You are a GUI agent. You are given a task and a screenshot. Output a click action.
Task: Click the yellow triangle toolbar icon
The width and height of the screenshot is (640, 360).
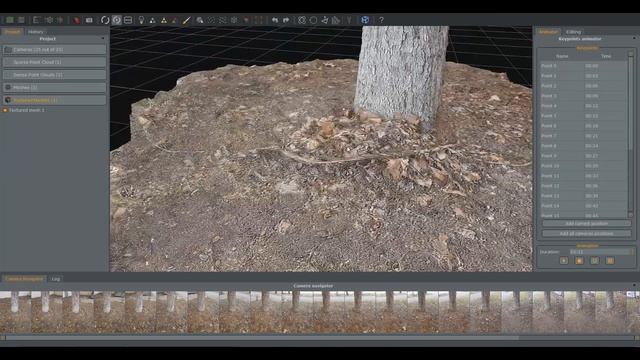coord(164,20)
